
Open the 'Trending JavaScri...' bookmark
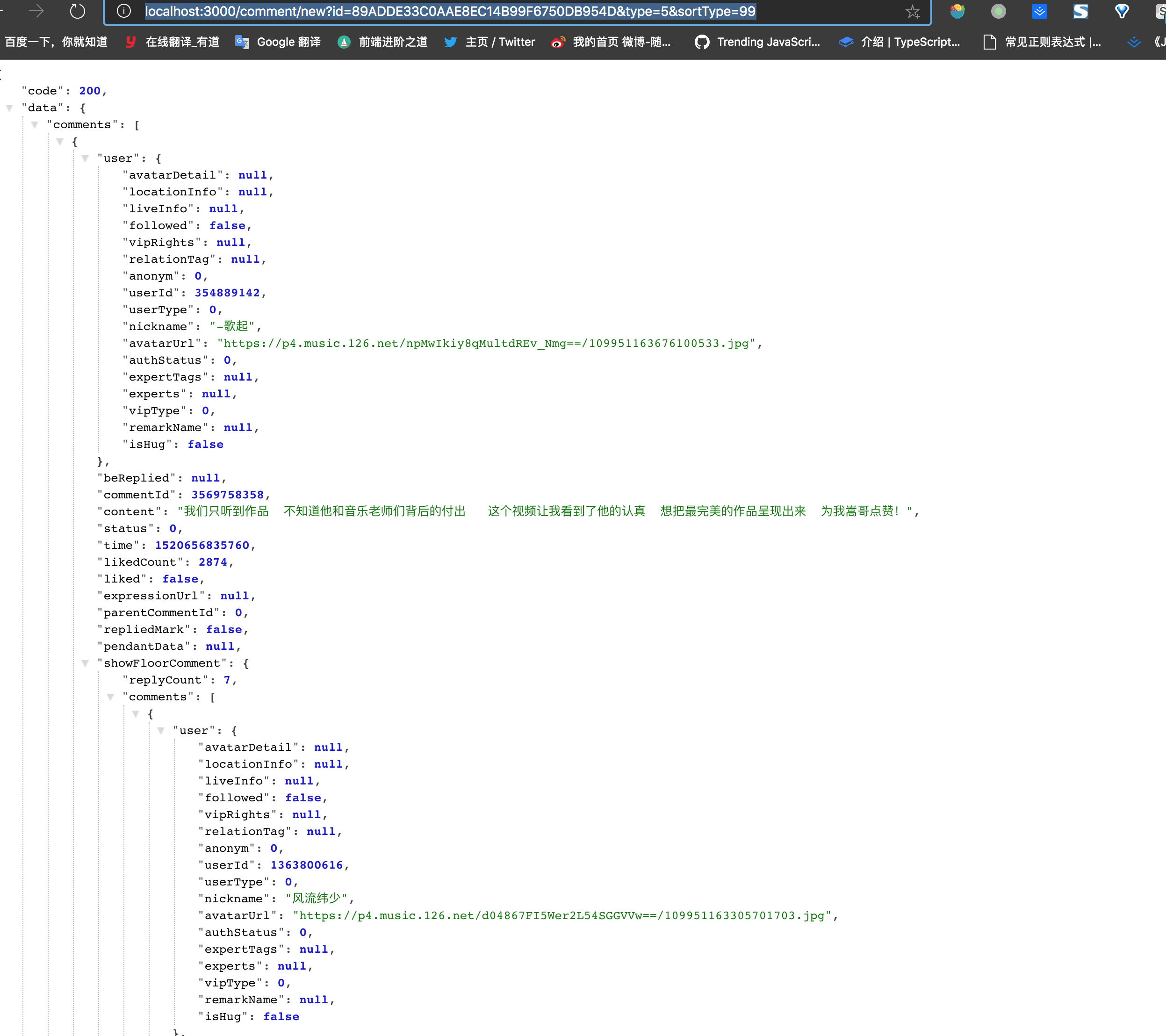(x=759, y=42)
